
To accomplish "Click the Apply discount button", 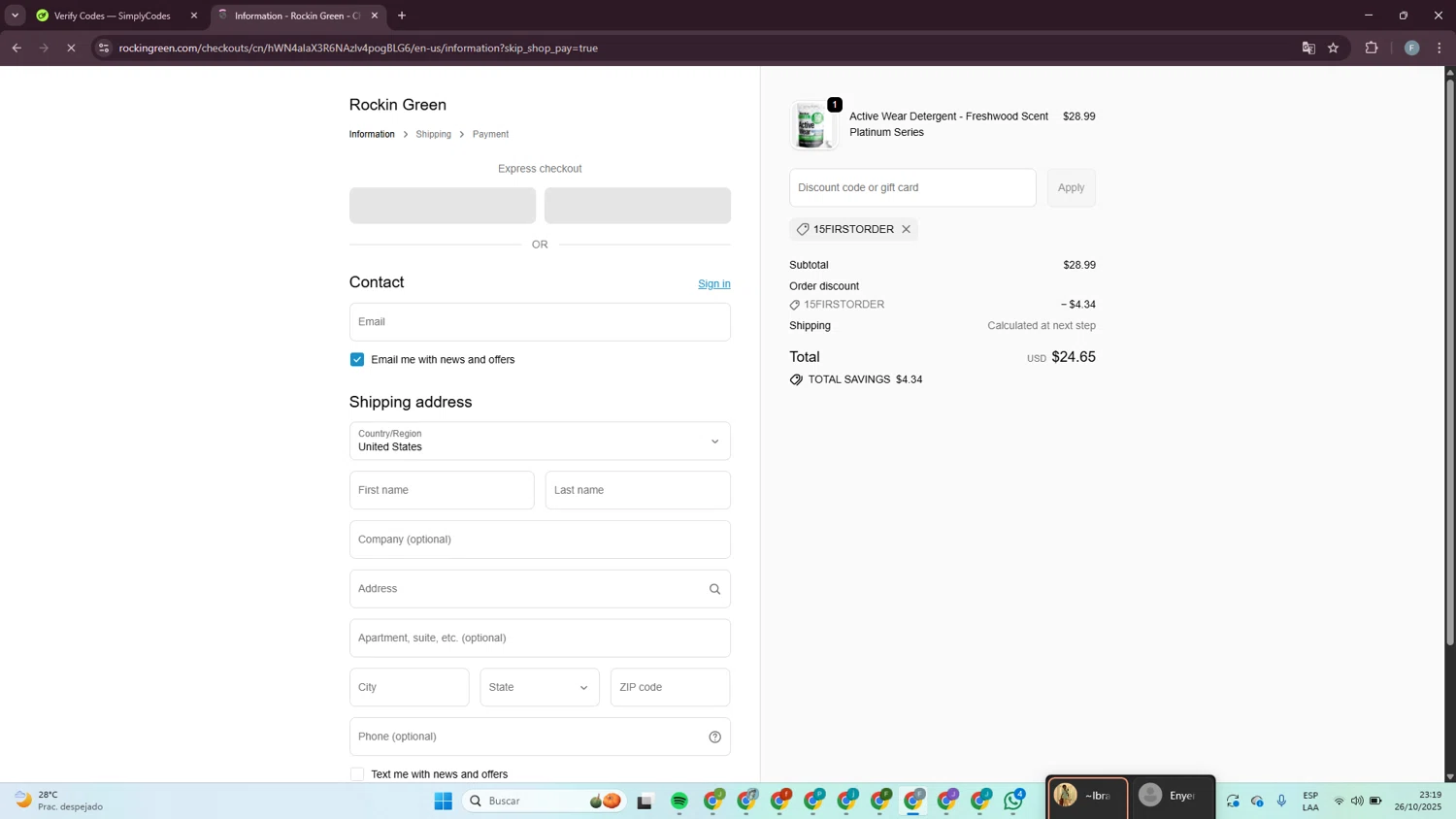I will click(1071, 187).
